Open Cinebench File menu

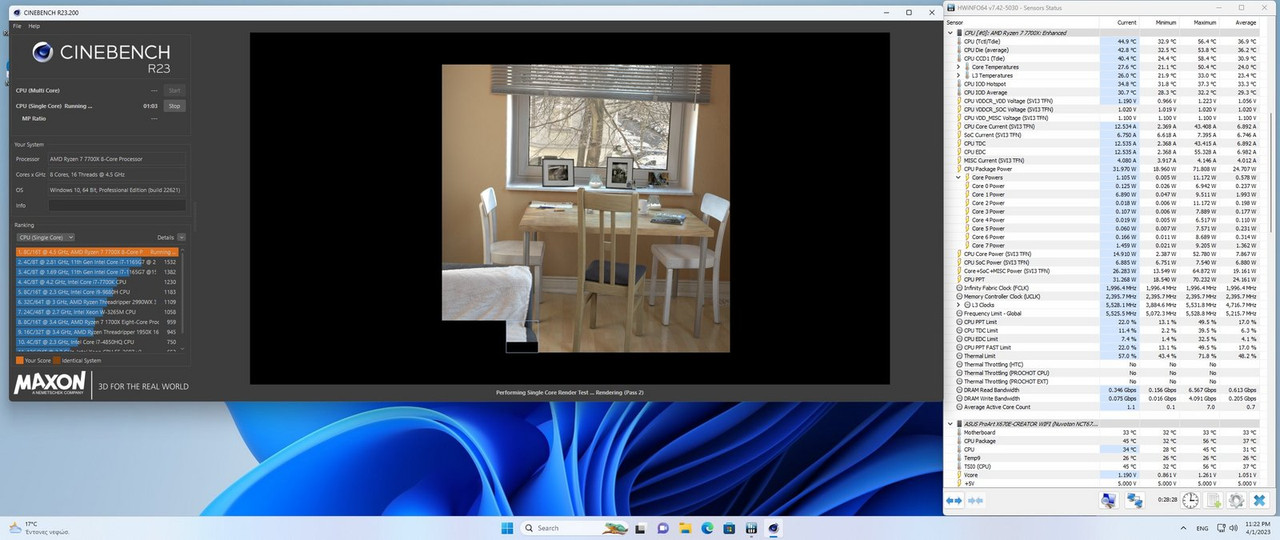pos(19,26)
